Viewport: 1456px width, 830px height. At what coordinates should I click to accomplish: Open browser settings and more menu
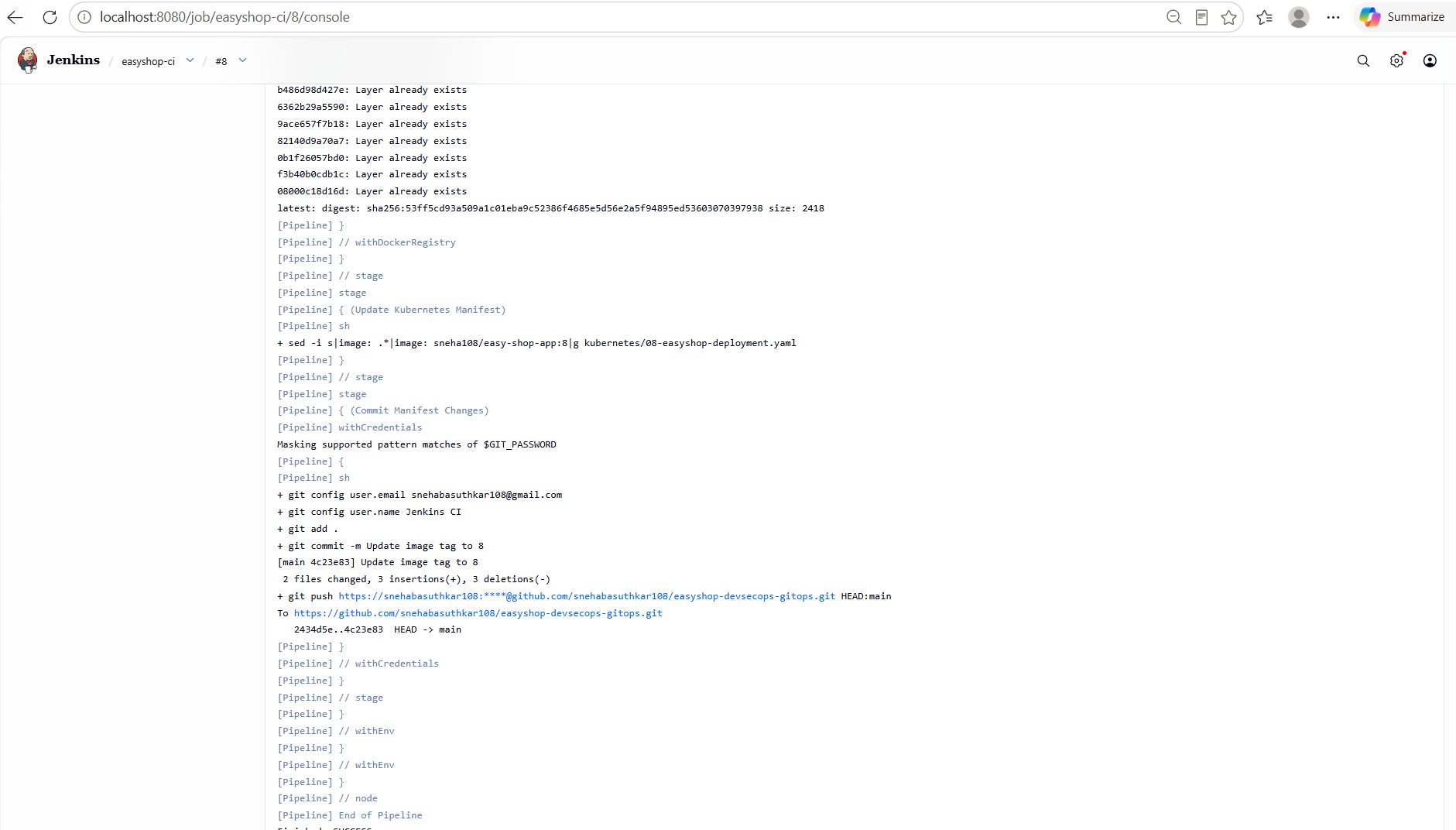(x=1333, y=17)
